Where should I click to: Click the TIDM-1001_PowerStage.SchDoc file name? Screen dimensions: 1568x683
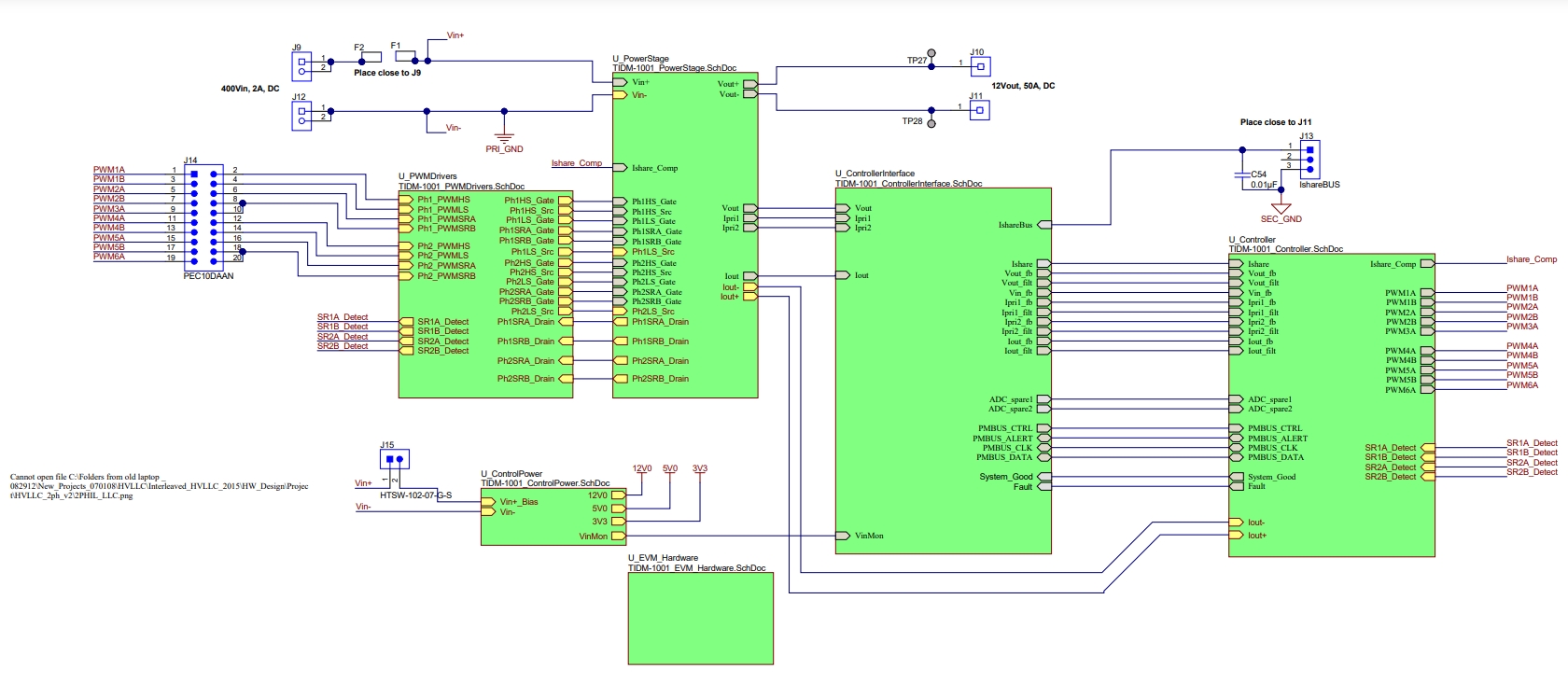[674, 68]
